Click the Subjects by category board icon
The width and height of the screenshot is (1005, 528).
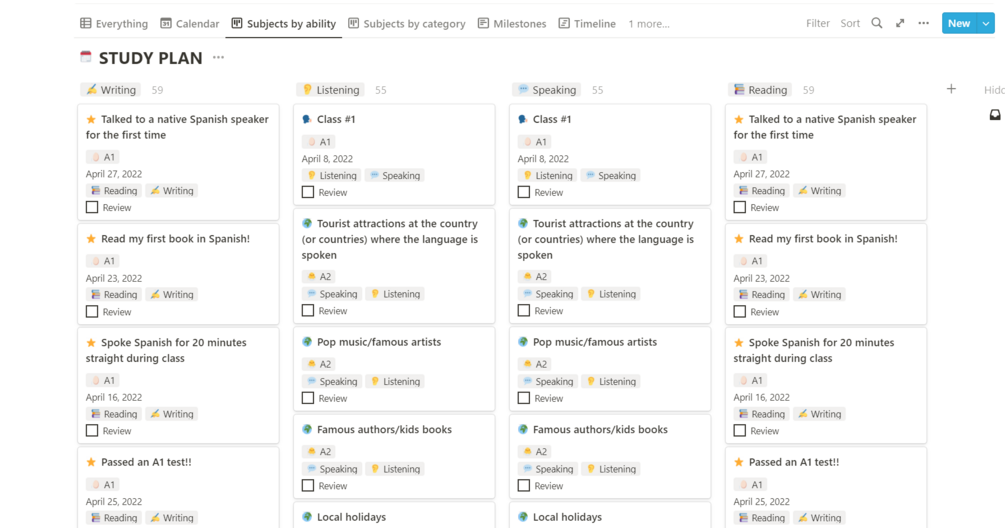[353, 24]
